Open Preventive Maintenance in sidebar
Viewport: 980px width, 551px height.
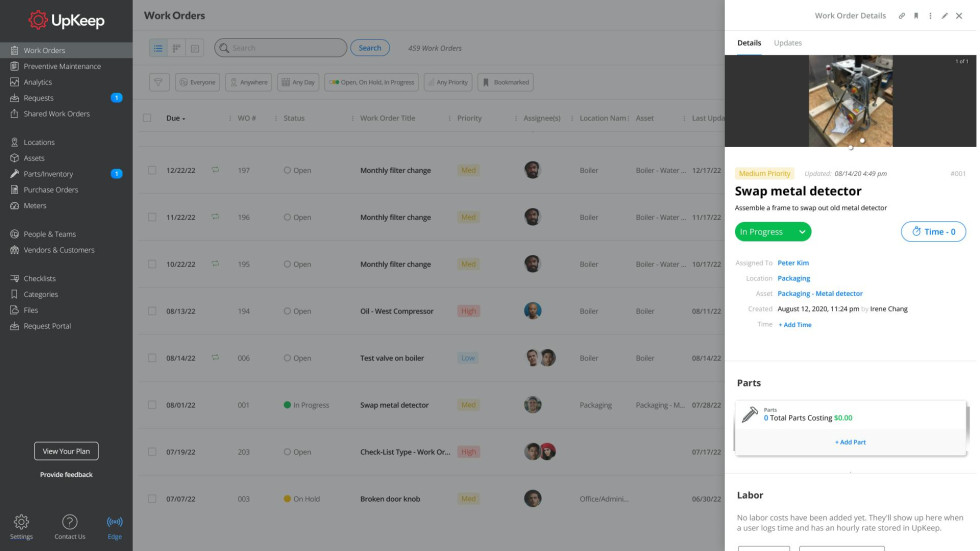pos(62,66)
